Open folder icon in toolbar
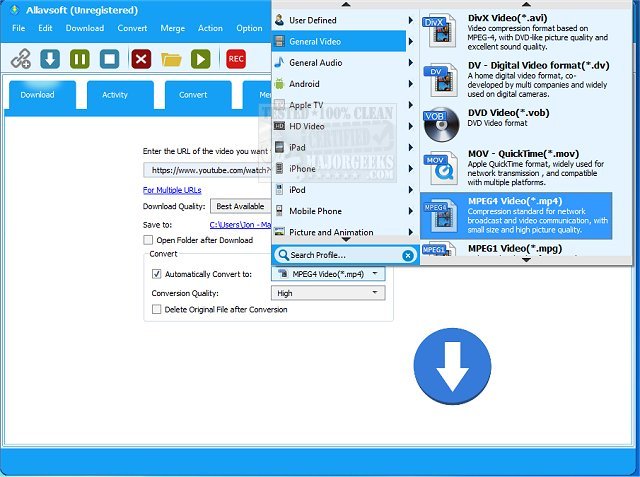Screen dimensions: 640x477 [x=171, y=60]
